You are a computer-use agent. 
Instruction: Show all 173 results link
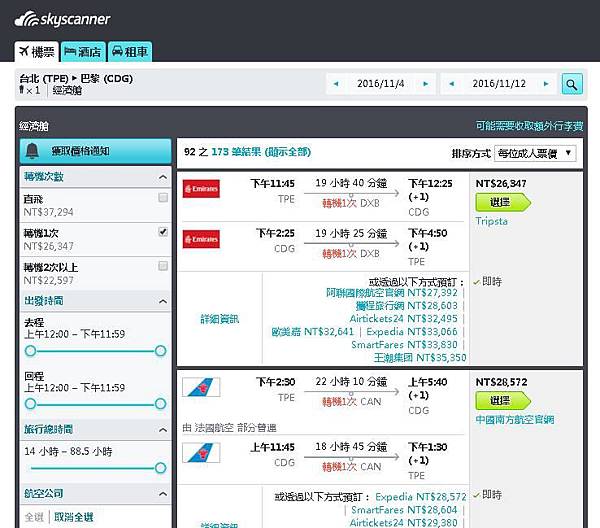(x=261, y=152)
